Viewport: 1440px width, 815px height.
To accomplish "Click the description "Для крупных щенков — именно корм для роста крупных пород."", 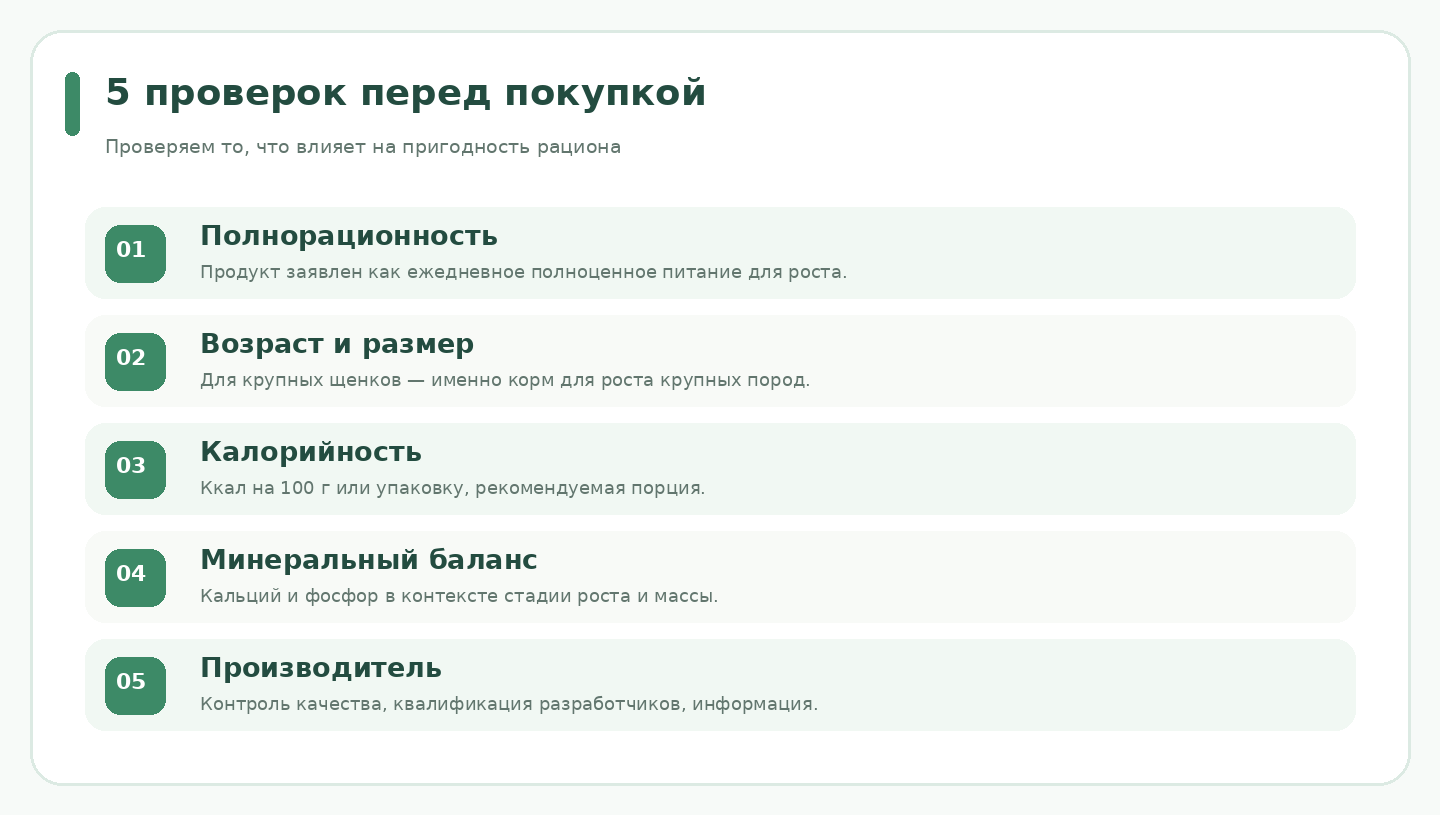I will coord(505,380).
